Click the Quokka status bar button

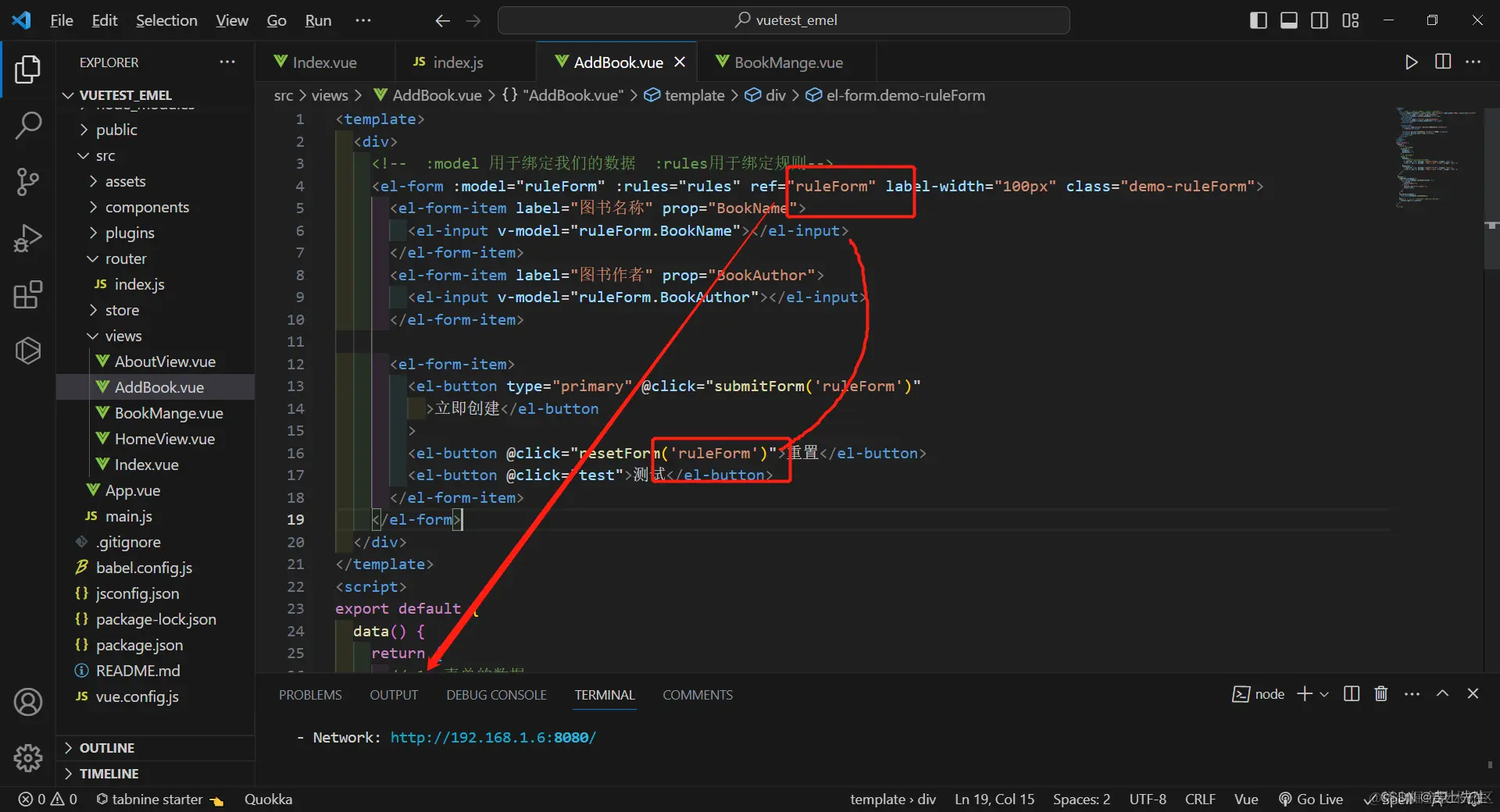coord(268,799)
